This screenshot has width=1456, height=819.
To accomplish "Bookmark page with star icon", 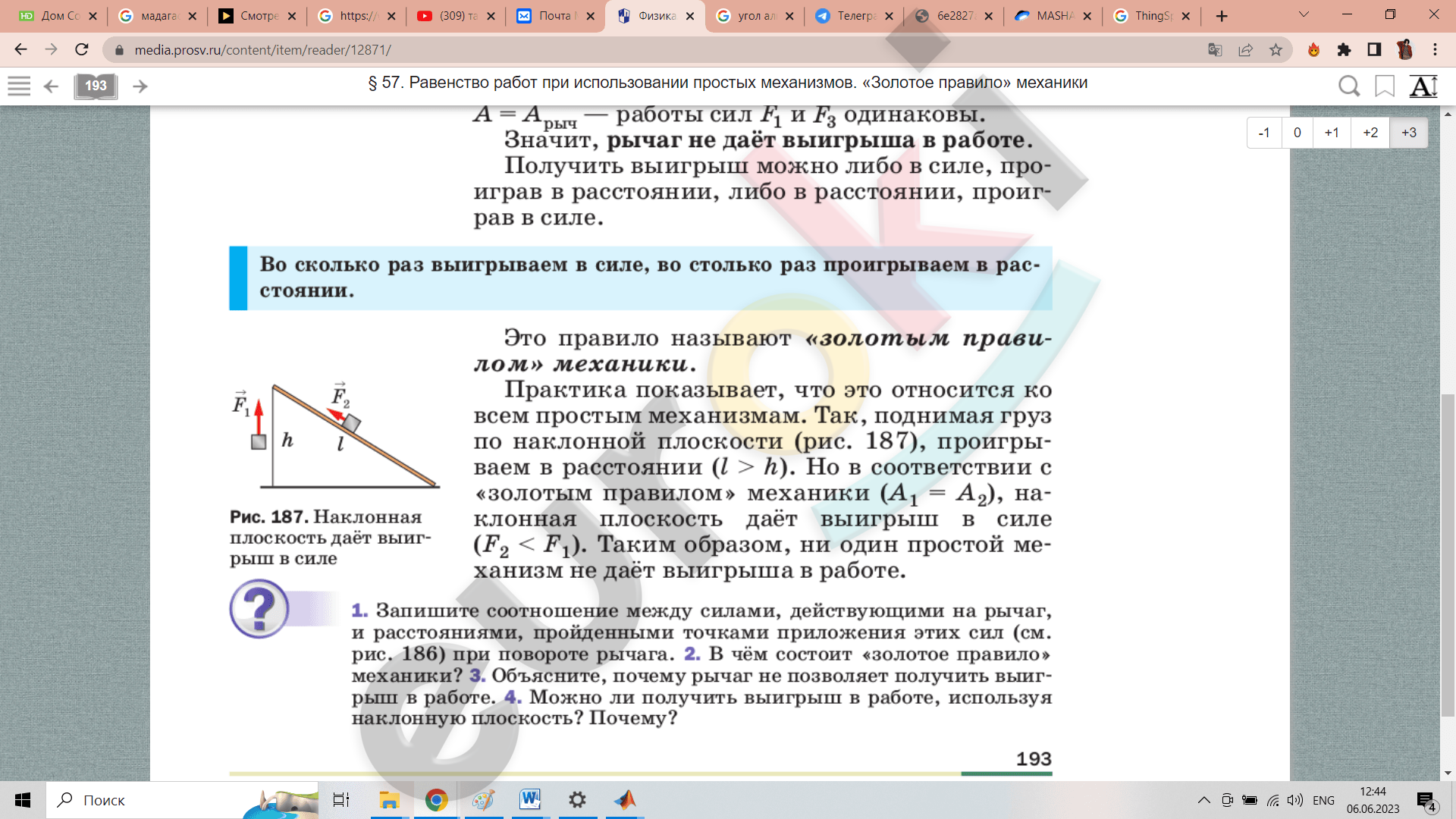I will click(1276, 50).
